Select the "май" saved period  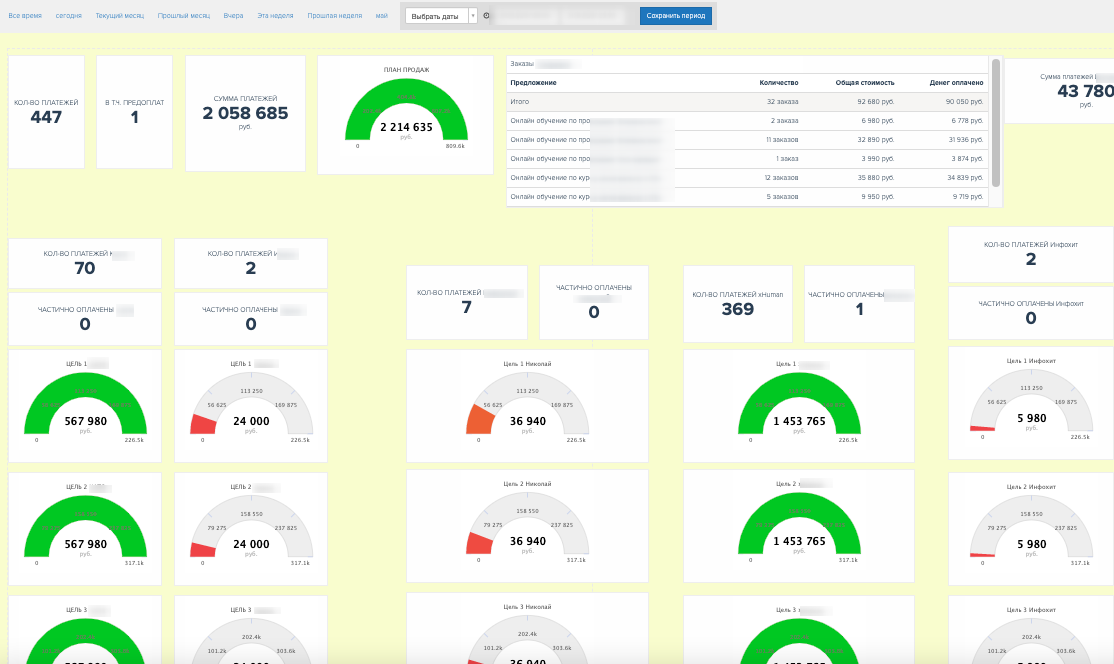point(382,16)
